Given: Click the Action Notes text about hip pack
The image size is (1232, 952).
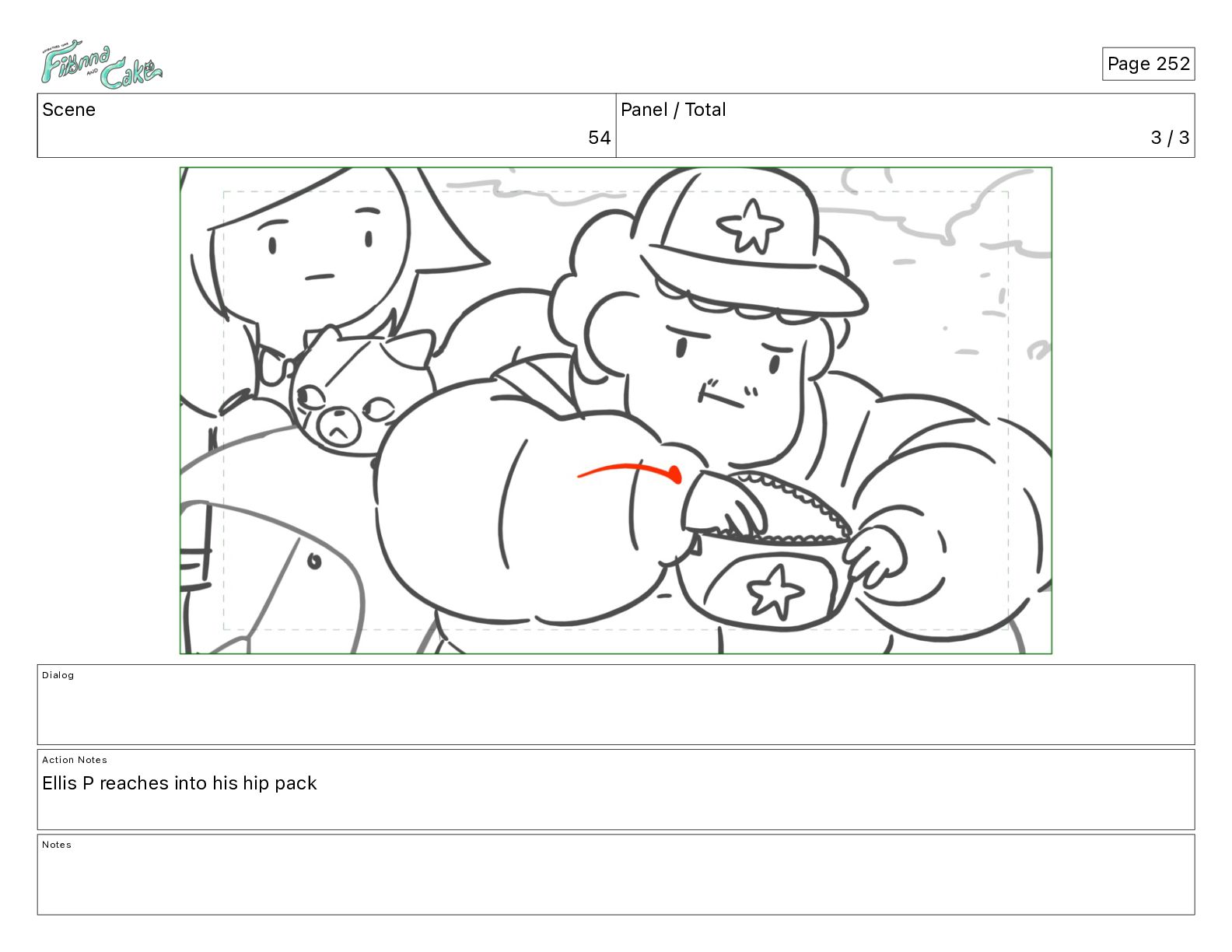Looking at the screenshot, I should click(x=180, y=783).
